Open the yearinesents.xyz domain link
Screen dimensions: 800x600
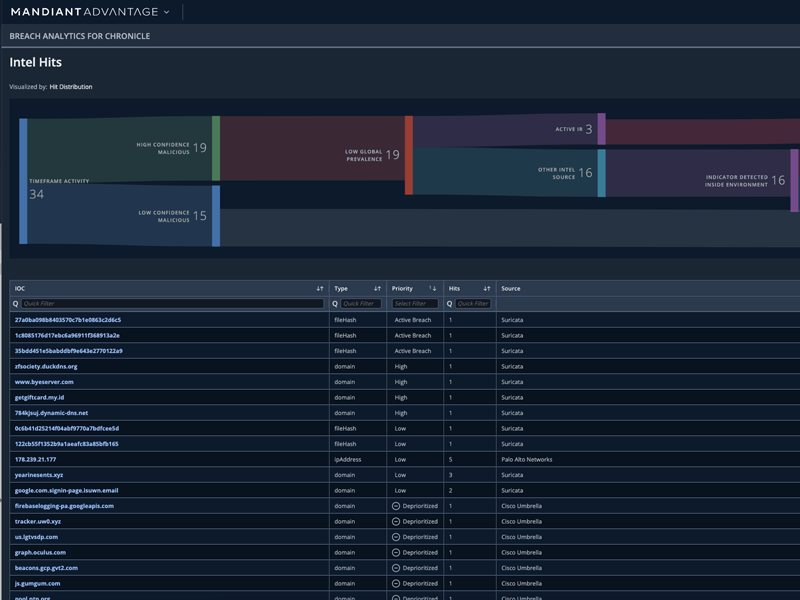[x=39, y=475]
